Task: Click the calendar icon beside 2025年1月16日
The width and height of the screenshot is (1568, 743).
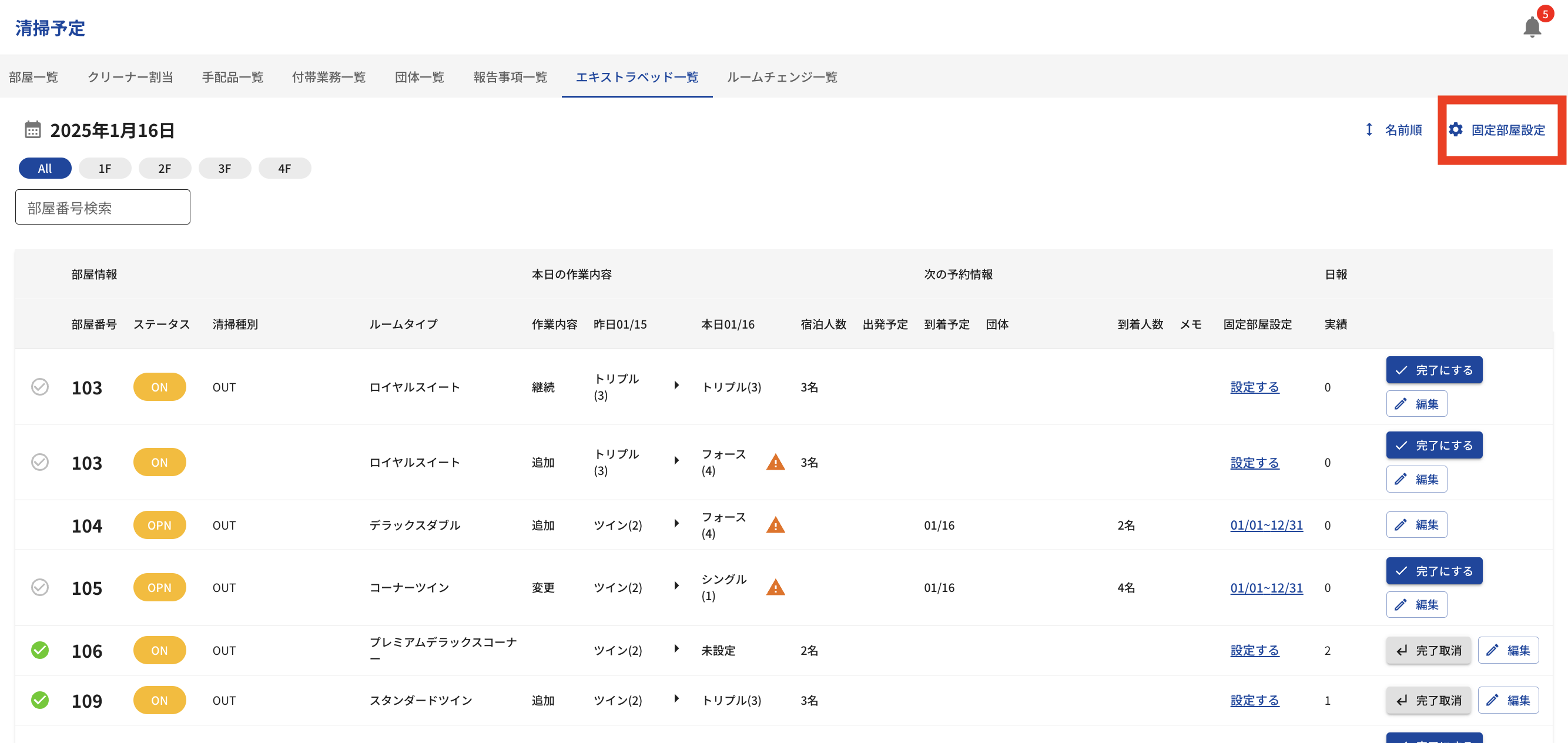Action: [x=33, y=130]
